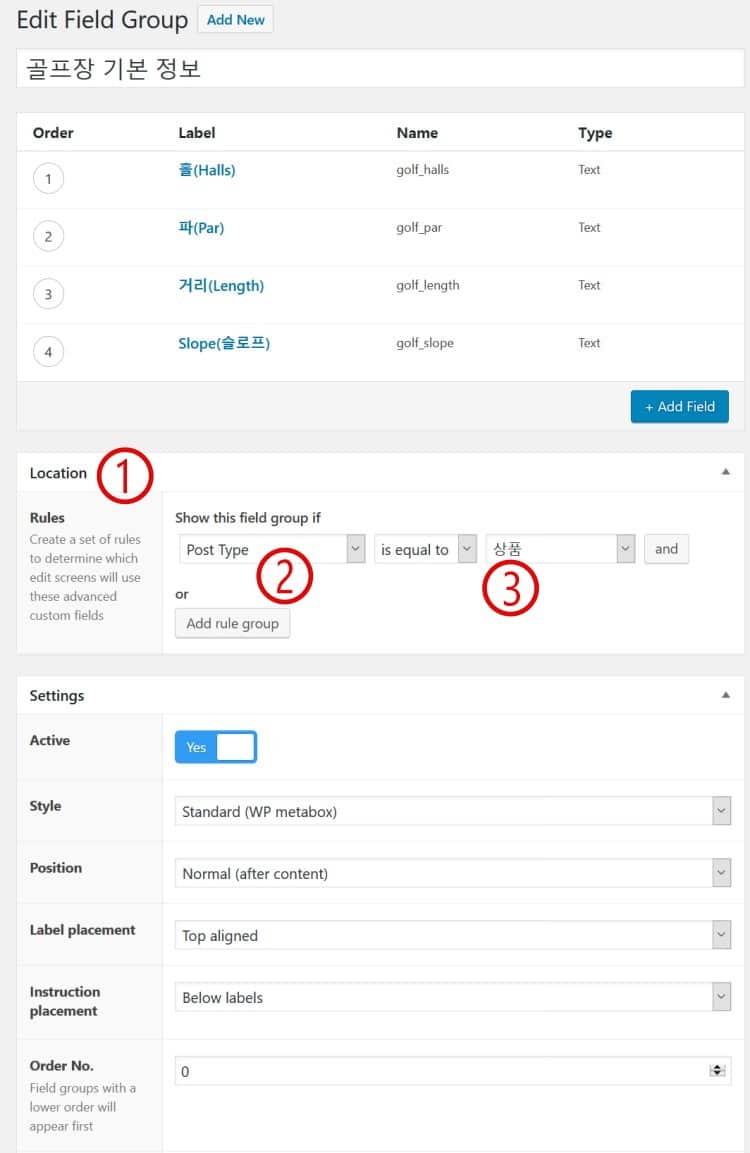Open the Instruction placement dropdown

click(452, 997)
